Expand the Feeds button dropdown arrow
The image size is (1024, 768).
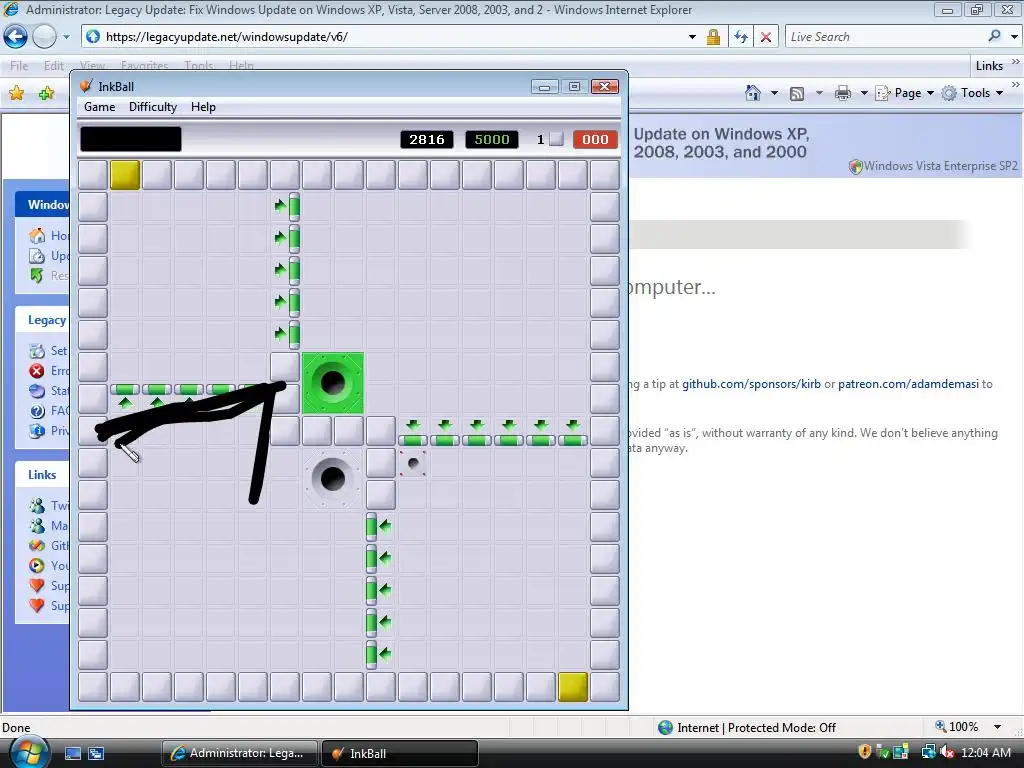819,93
